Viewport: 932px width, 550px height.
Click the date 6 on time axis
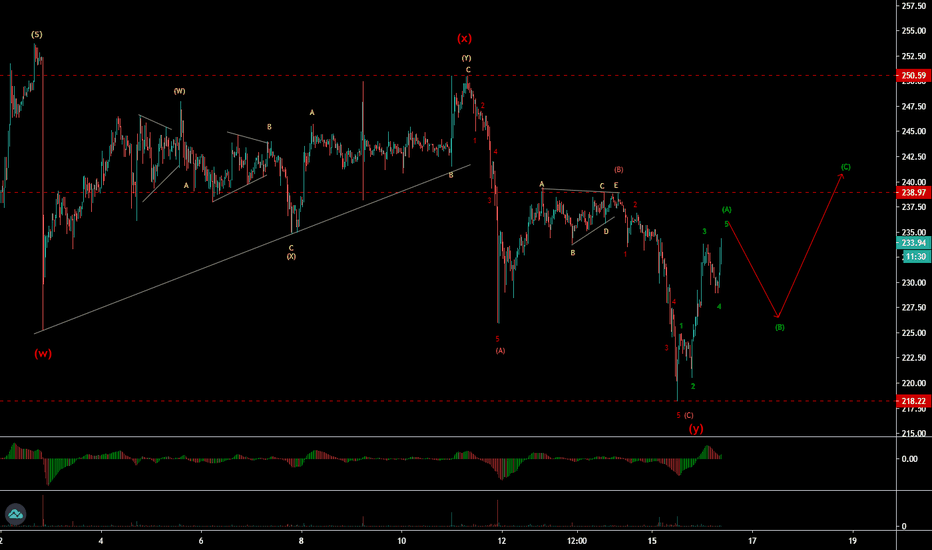[201, 541]
